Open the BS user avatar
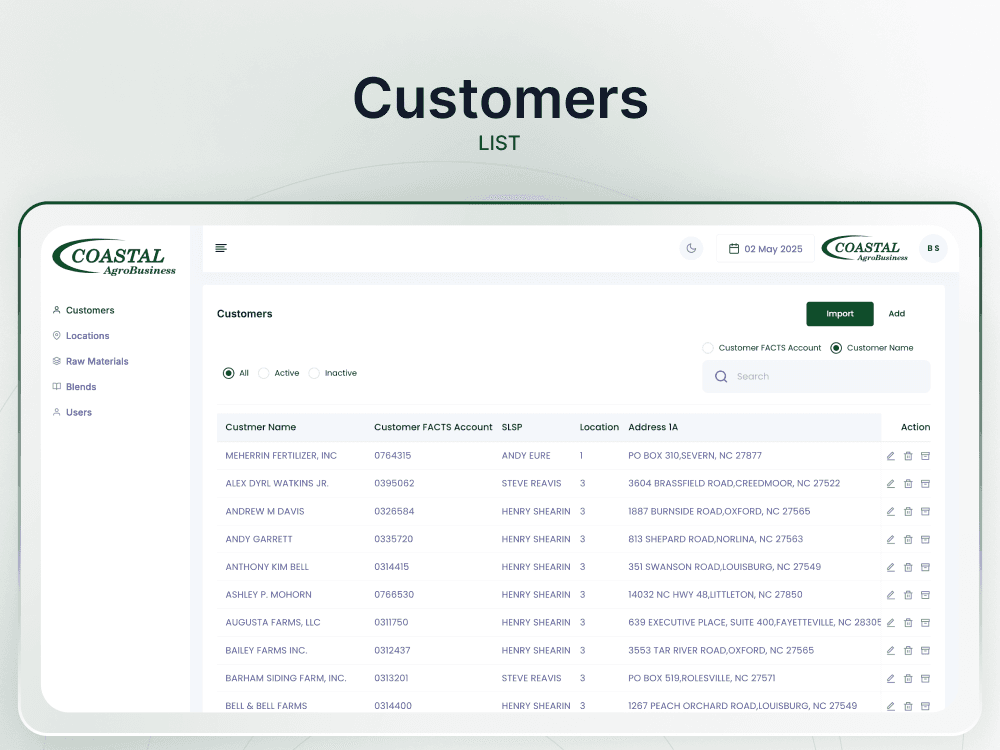 [933, 248]
